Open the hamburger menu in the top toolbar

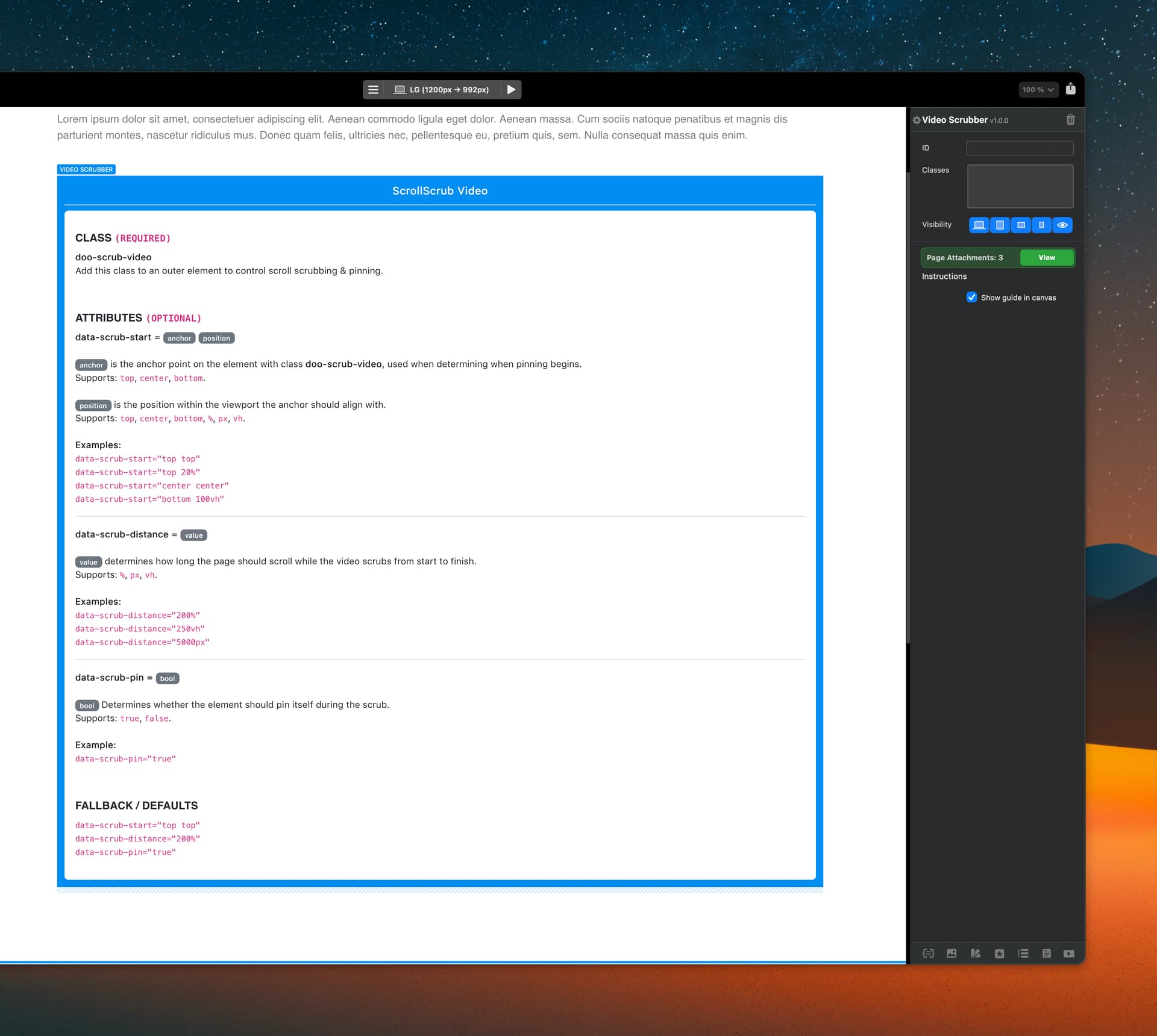click(x=373, y=90)
